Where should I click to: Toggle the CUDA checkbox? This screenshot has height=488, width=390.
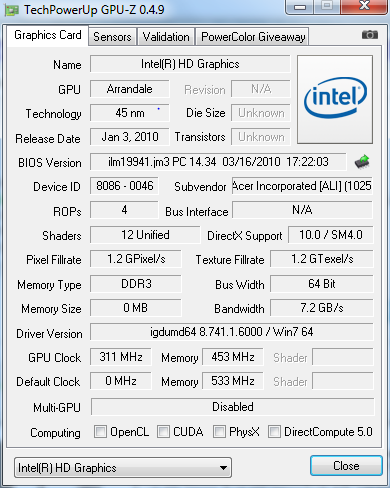(163, 431)
